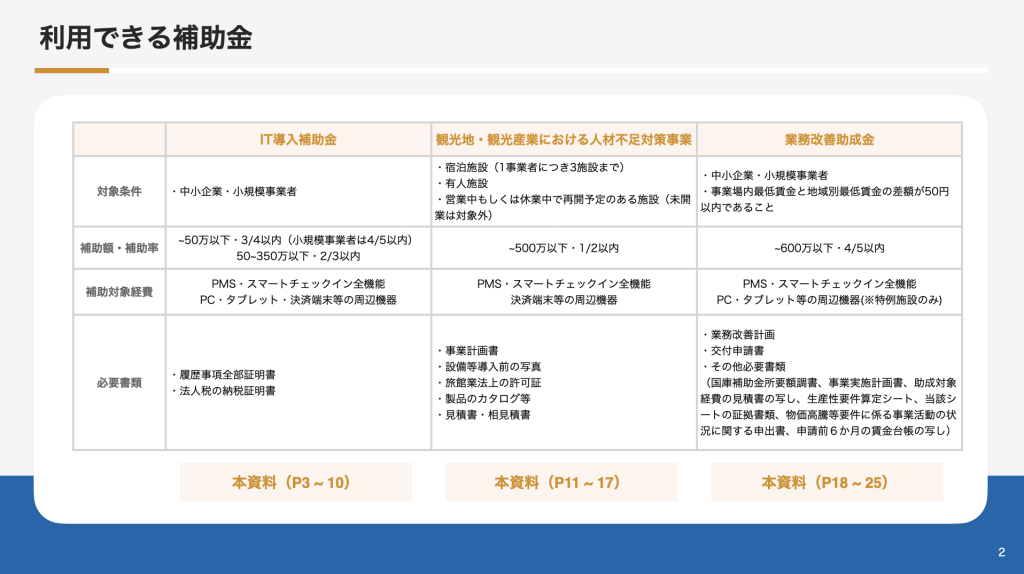Click the 事業計画書 bullet
Image resolution: width=1024 pixels, height=574 pixels.
click(x=468, y=351)
